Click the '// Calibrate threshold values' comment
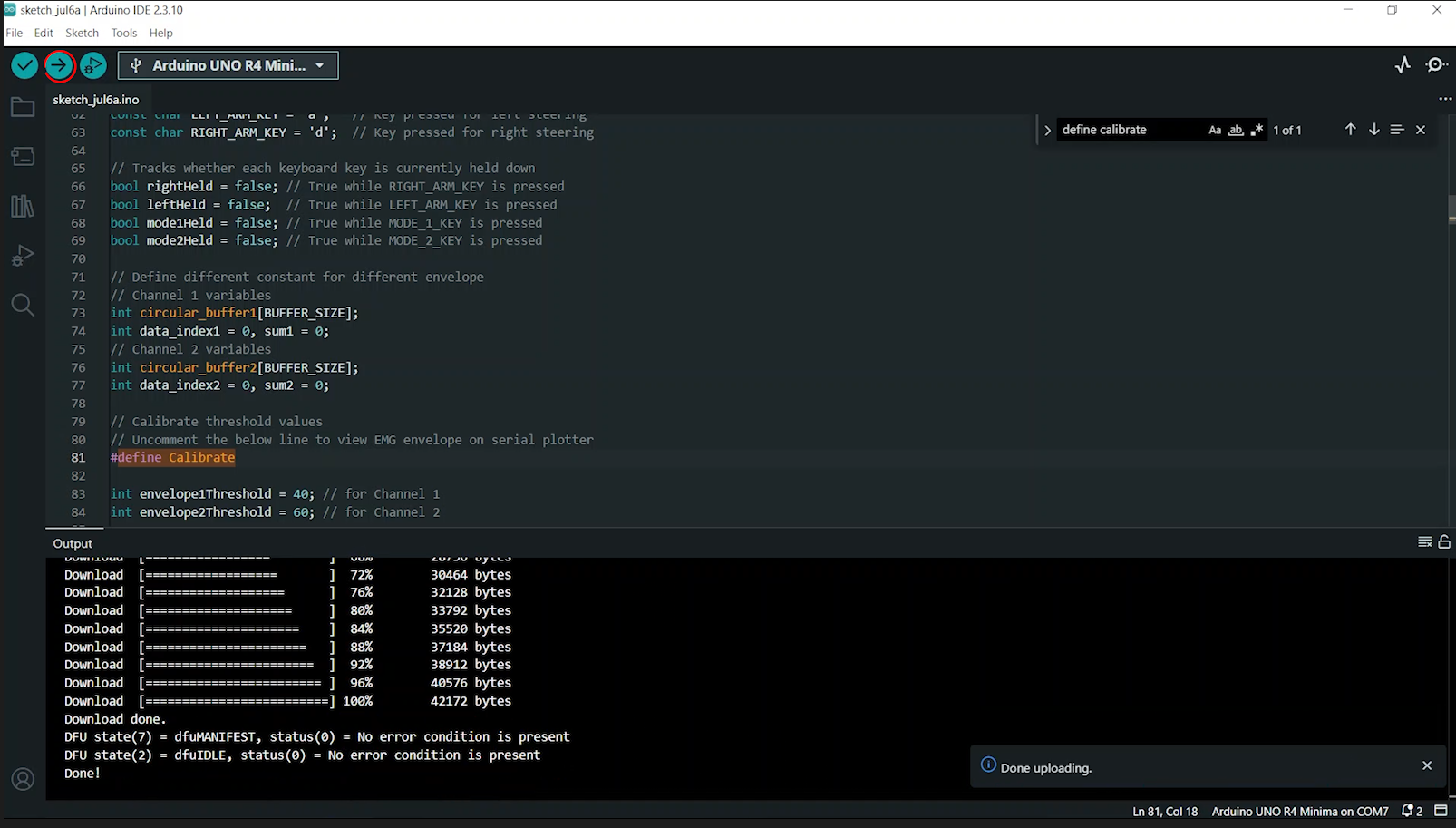This screenshot has width=1456, height=828. click(216, 422)
